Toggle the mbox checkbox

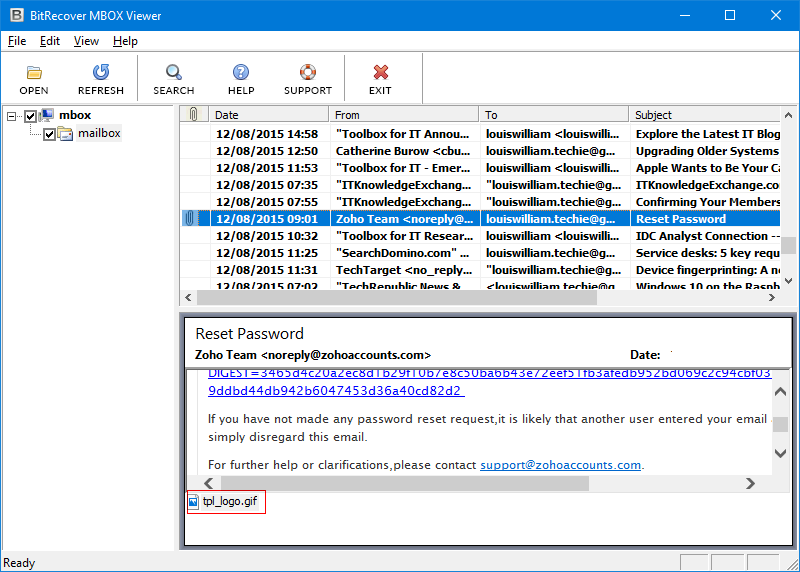pyautogui.click(x=31, y=116)
